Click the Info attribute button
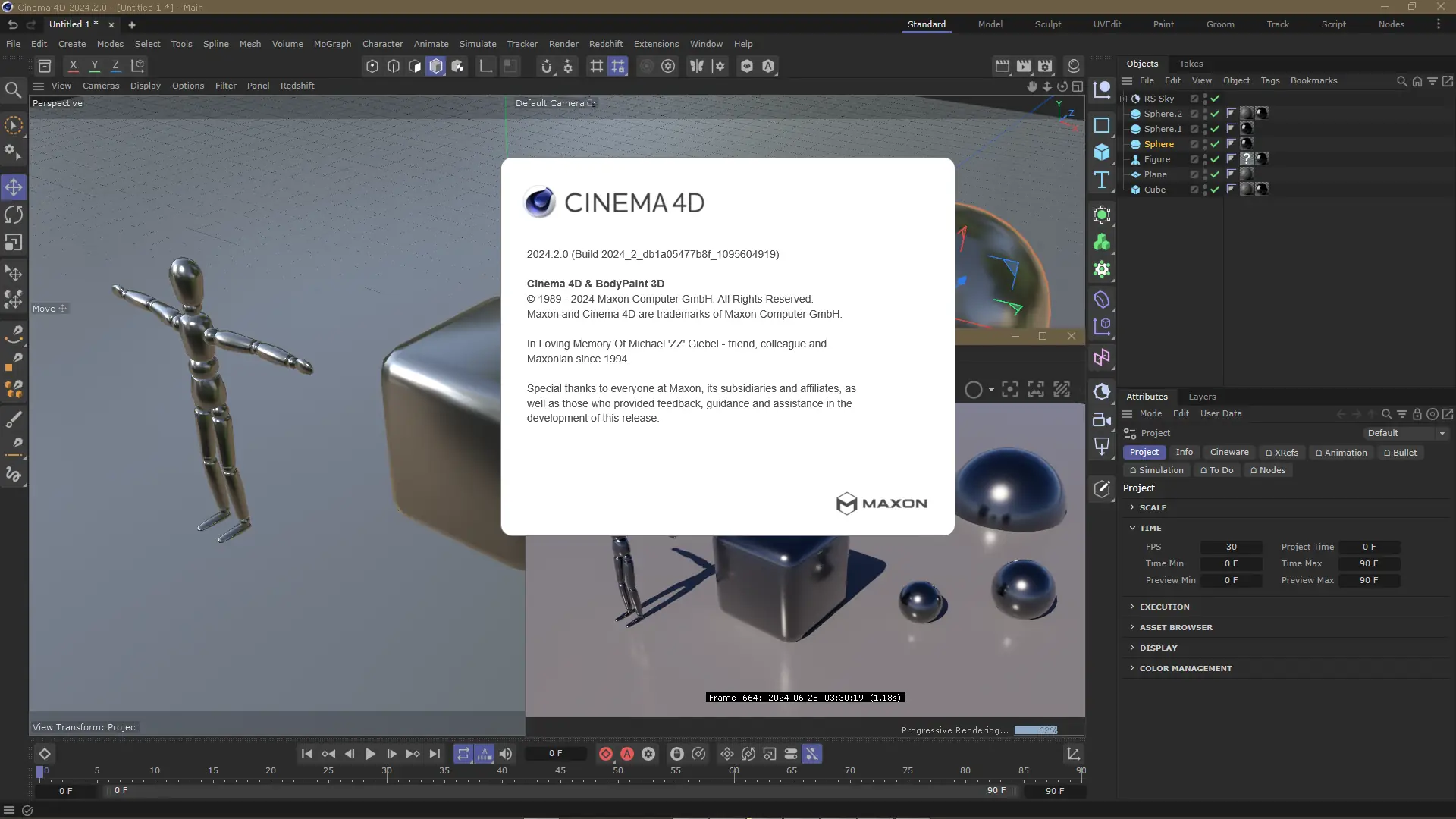 pyautogui.click(x=1184, y=452)
